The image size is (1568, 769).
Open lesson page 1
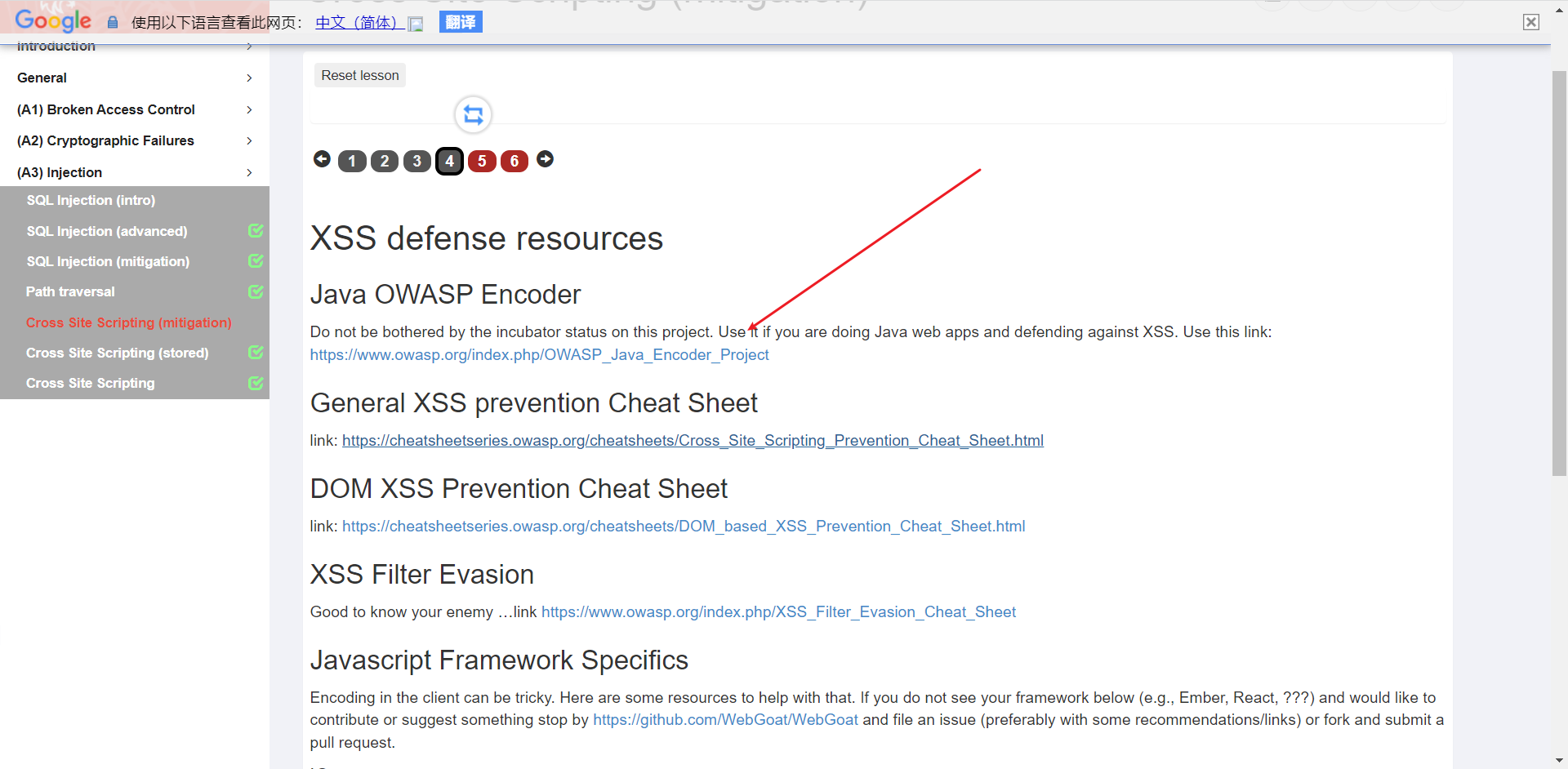(x=352, y=161)
